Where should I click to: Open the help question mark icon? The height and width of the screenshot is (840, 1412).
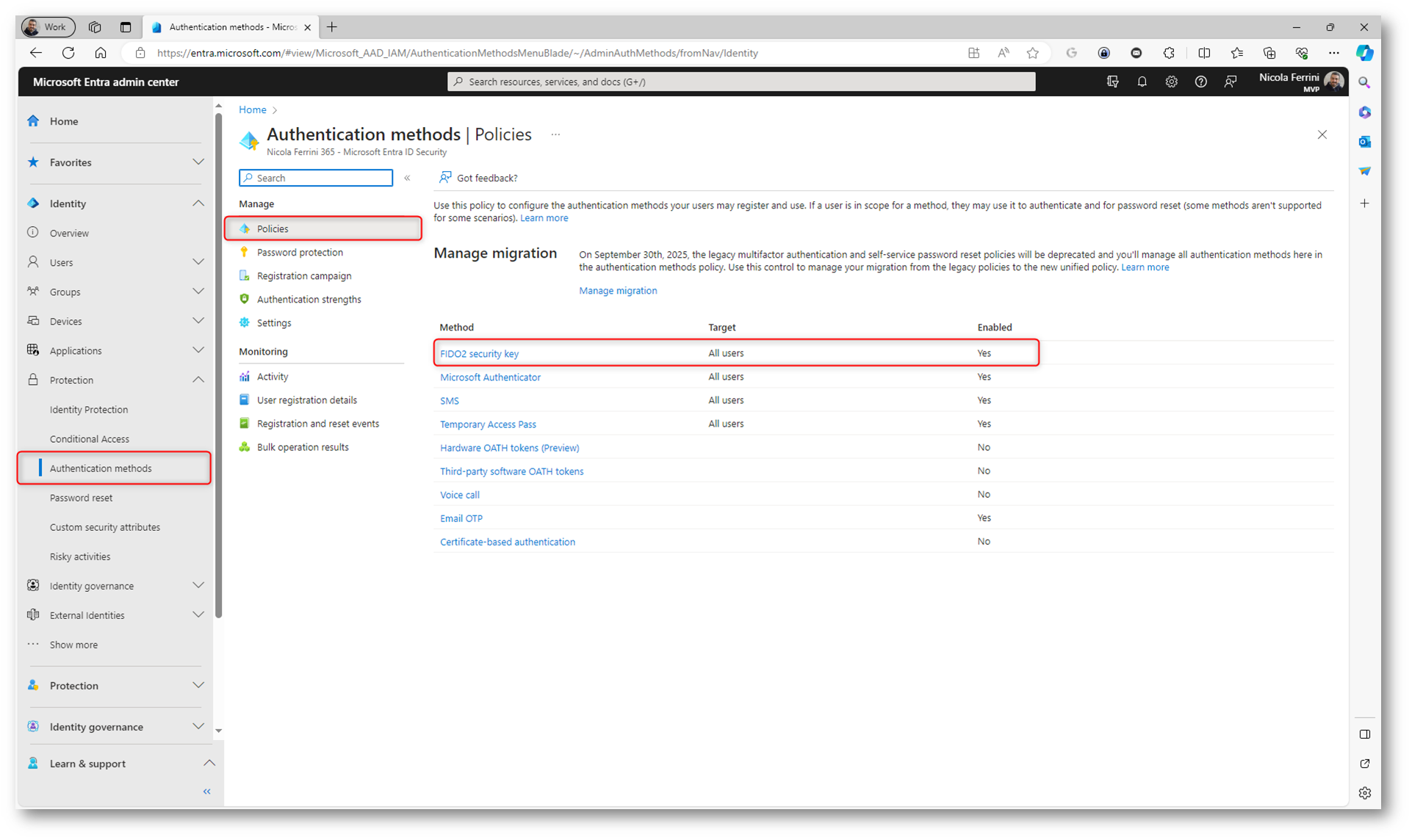point(1200,82)
